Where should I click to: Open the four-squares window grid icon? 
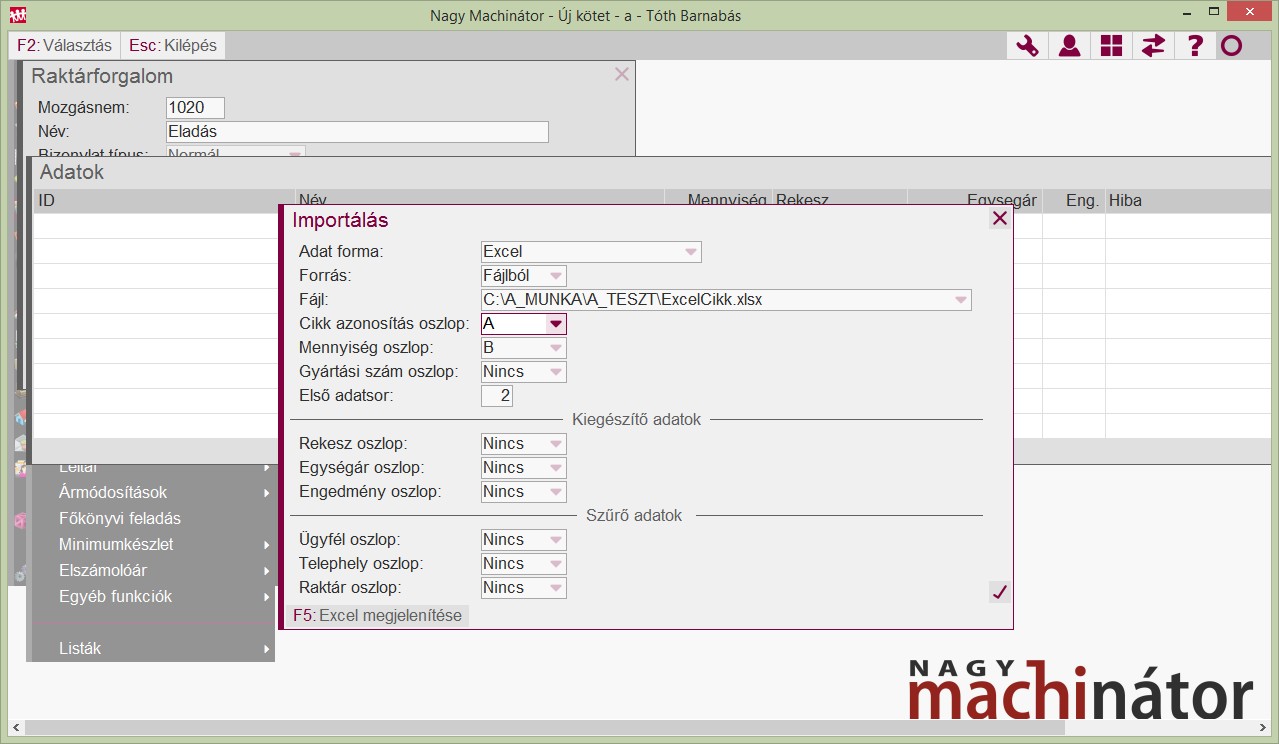[x=1111, y=46]
